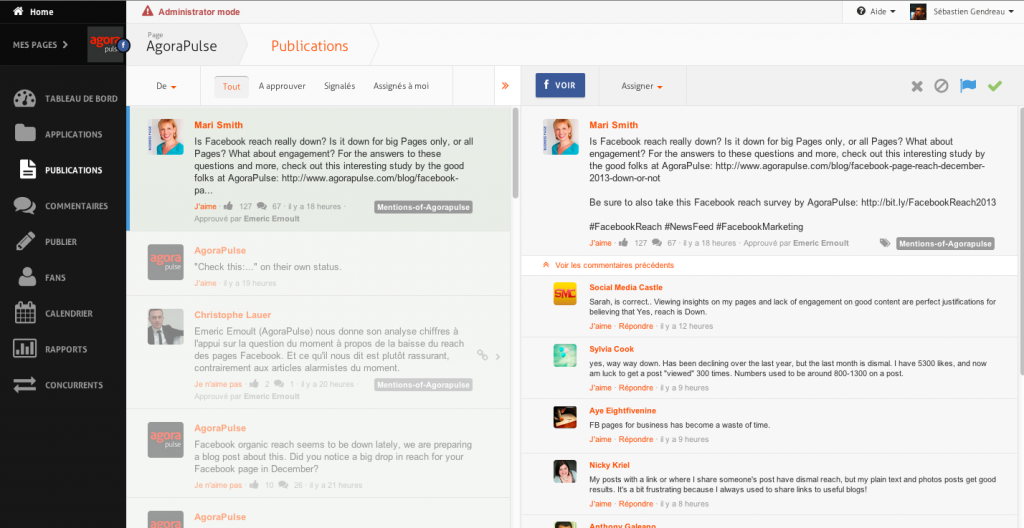Click Répondre on Social Media Castle comment

coord(636,326)
